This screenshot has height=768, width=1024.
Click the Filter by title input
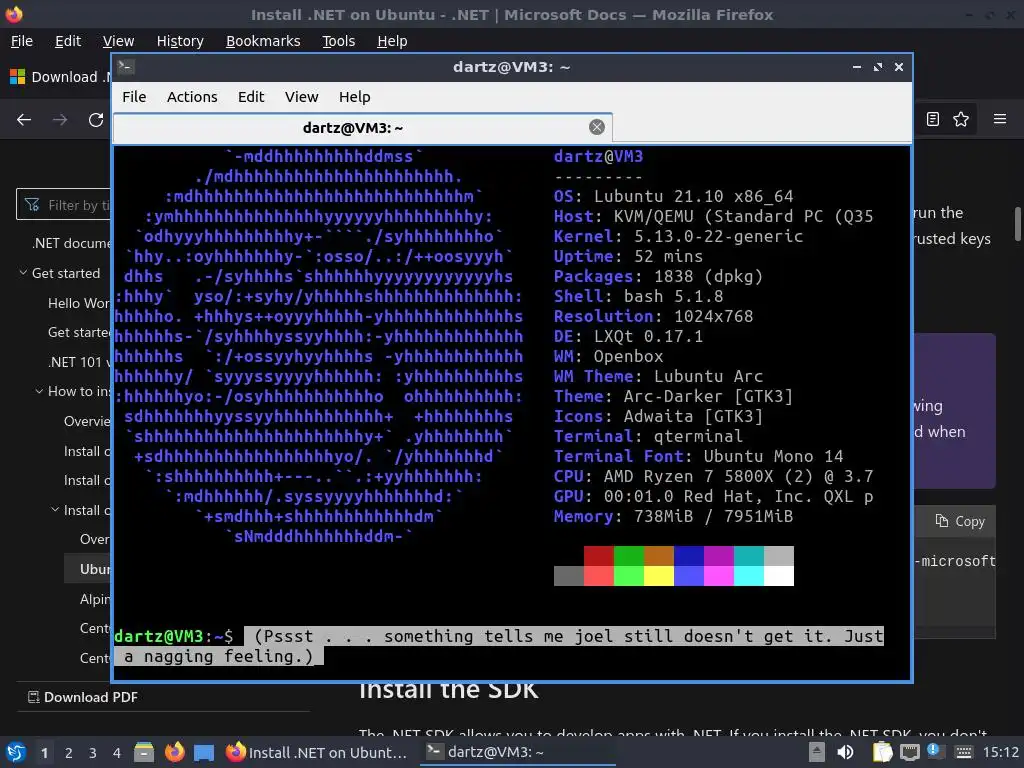point(64,205)
